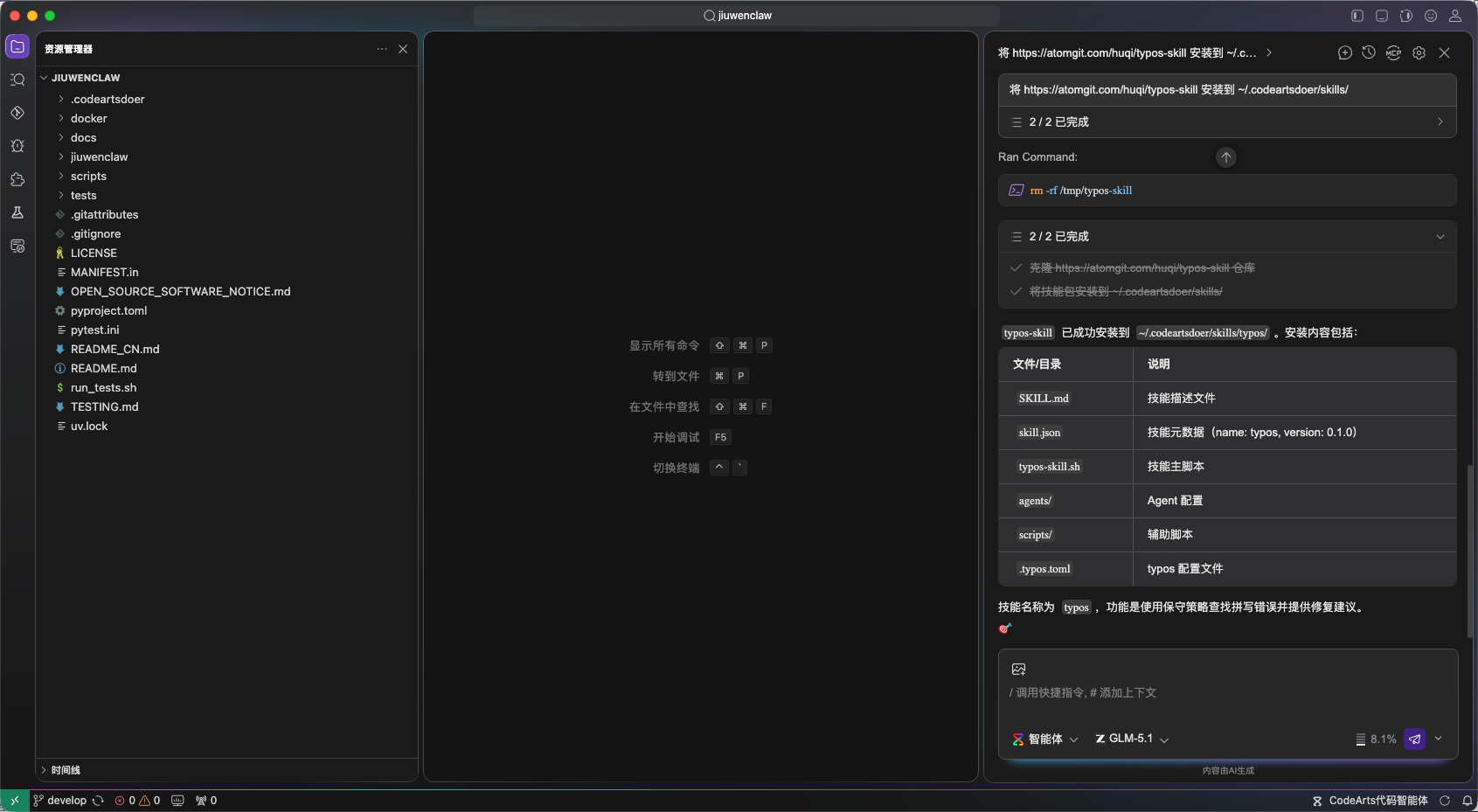Expand the docker folder
Image resolution: width=1478 pixels, height=812 pixels.
click(x=226, y=119)
